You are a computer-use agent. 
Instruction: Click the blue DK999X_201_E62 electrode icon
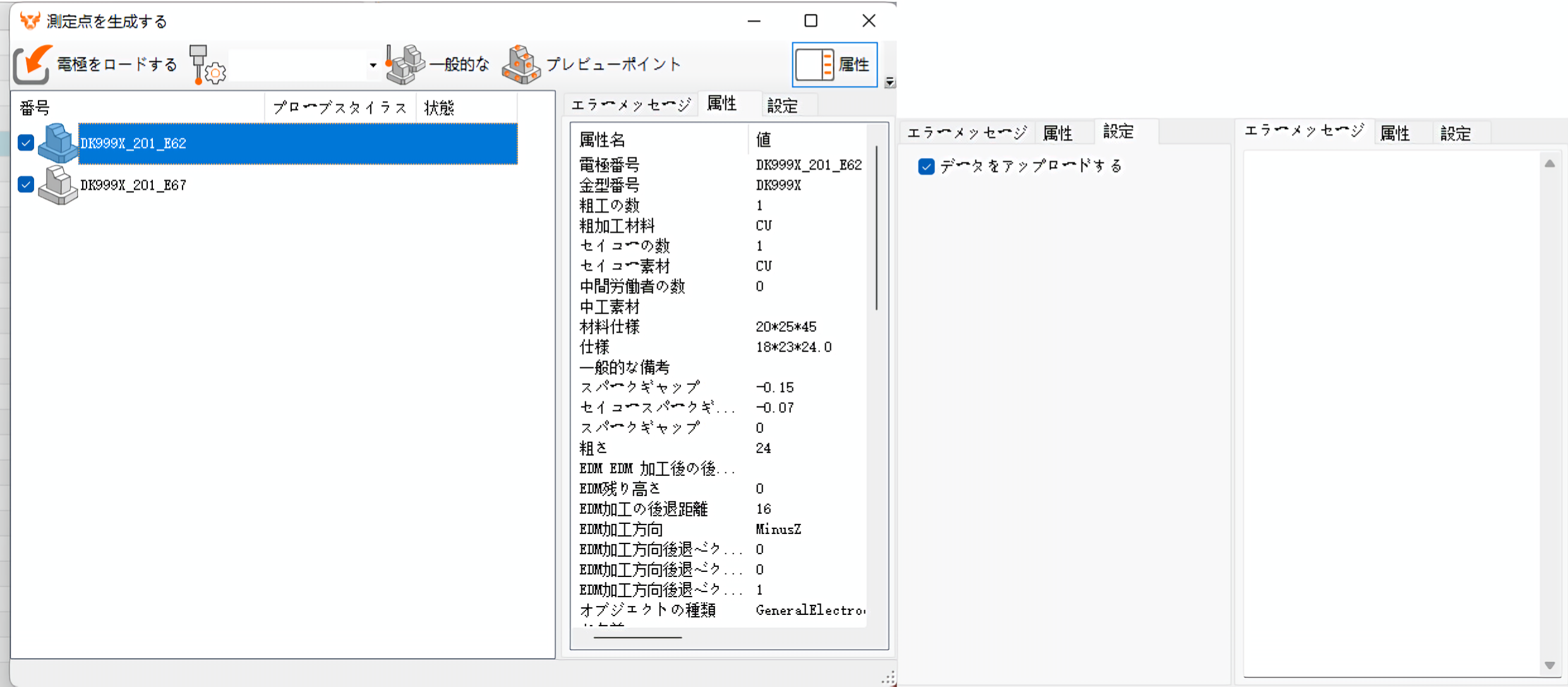pos(57,143)
